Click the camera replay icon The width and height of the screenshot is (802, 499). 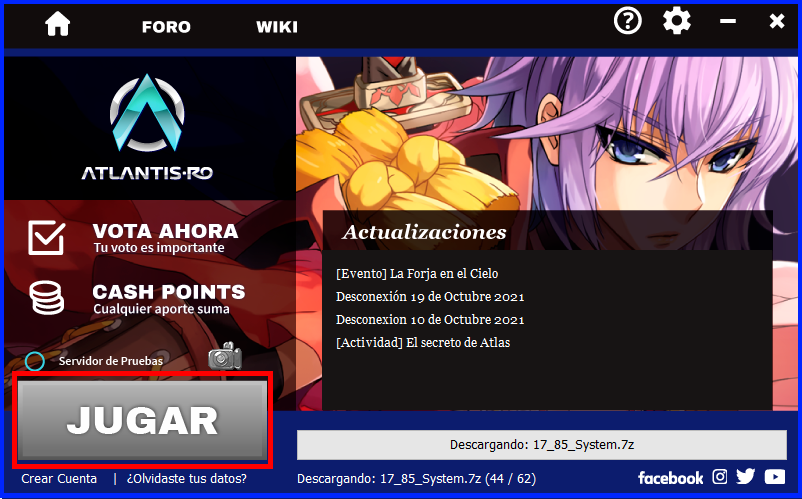coord(225,356)
